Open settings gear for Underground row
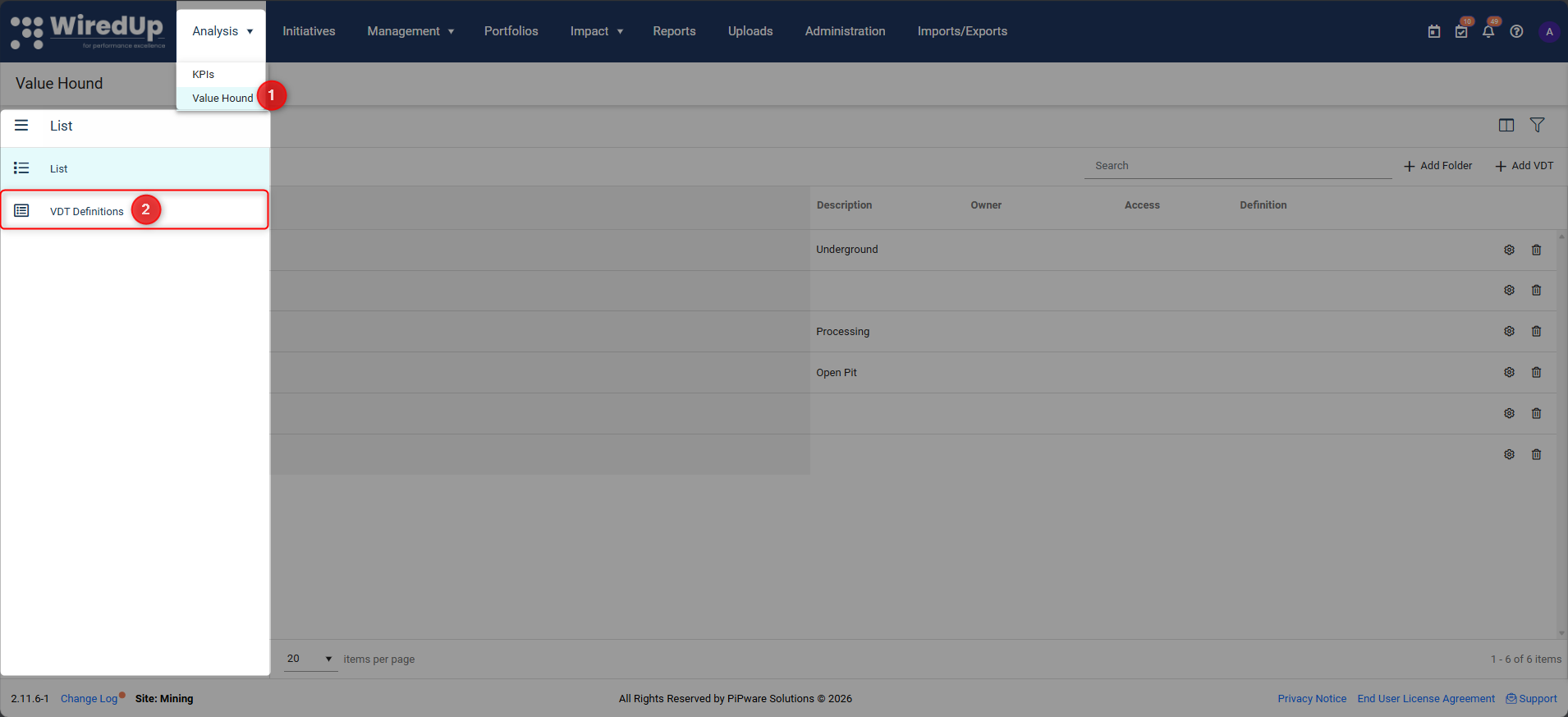The width and height of the screenshot is (1568, 717). pyautogui.click(x=1509, y=250)
